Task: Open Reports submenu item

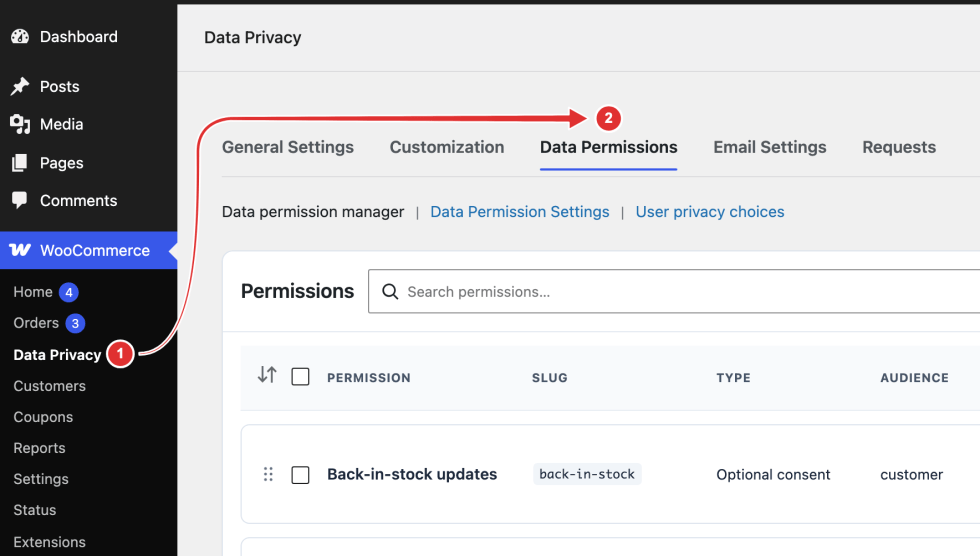Action: (x=39, y=448)
